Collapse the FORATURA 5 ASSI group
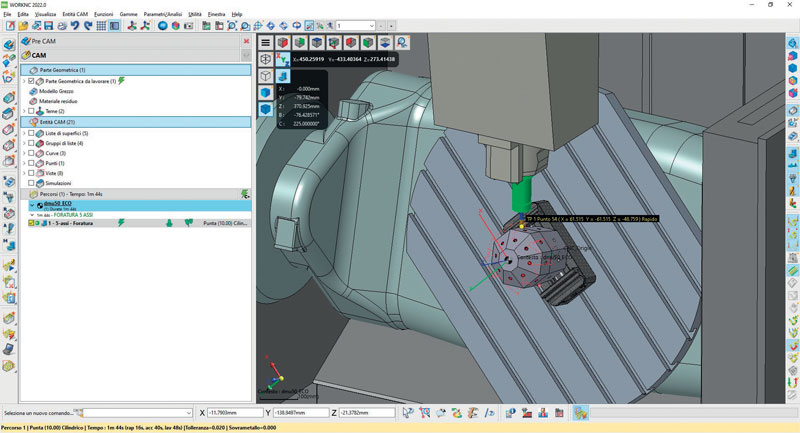This screenshot has width=800, height=433. tap(32, 215)
